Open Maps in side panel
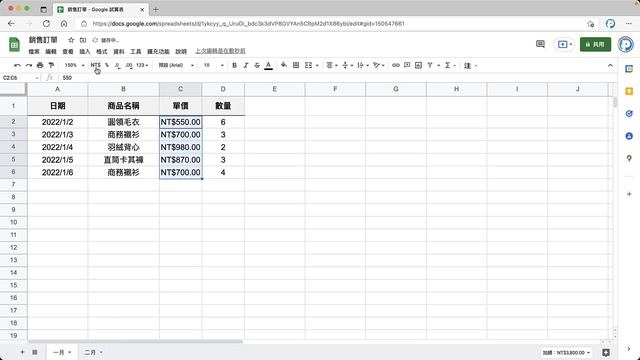Screen dimensions: 640x360 pos(629,158)
